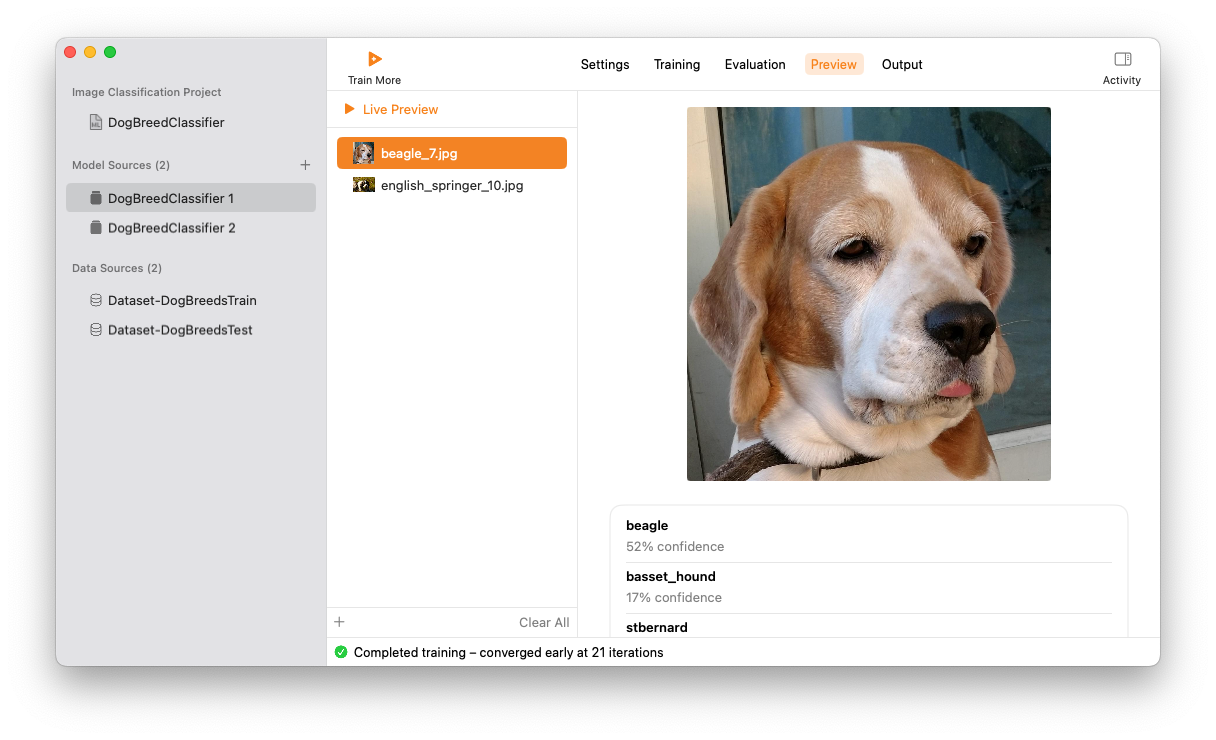Open the Evaluation tab
The image size is (1216, 740).
click(x=755, y=64)
